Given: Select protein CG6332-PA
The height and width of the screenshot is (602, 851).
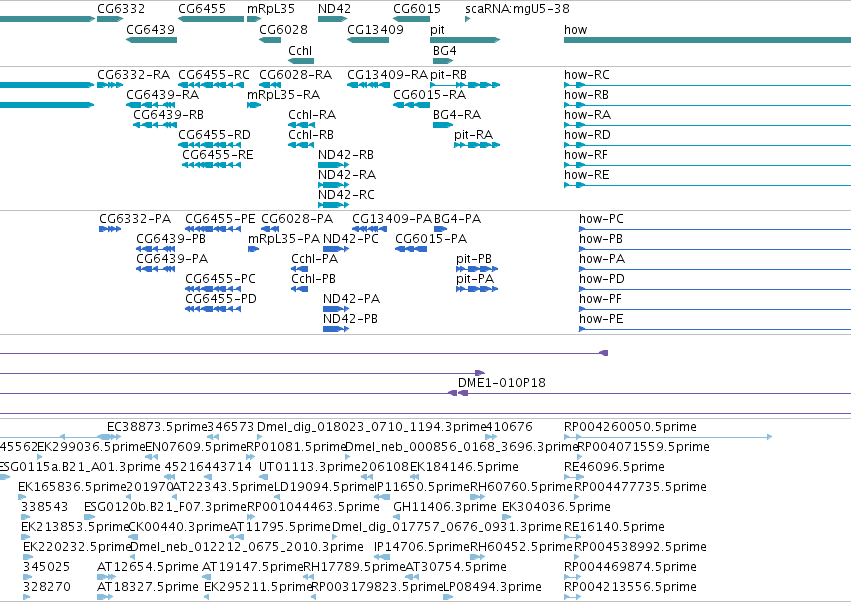Looking at the screenshot, I should (135, 219).
